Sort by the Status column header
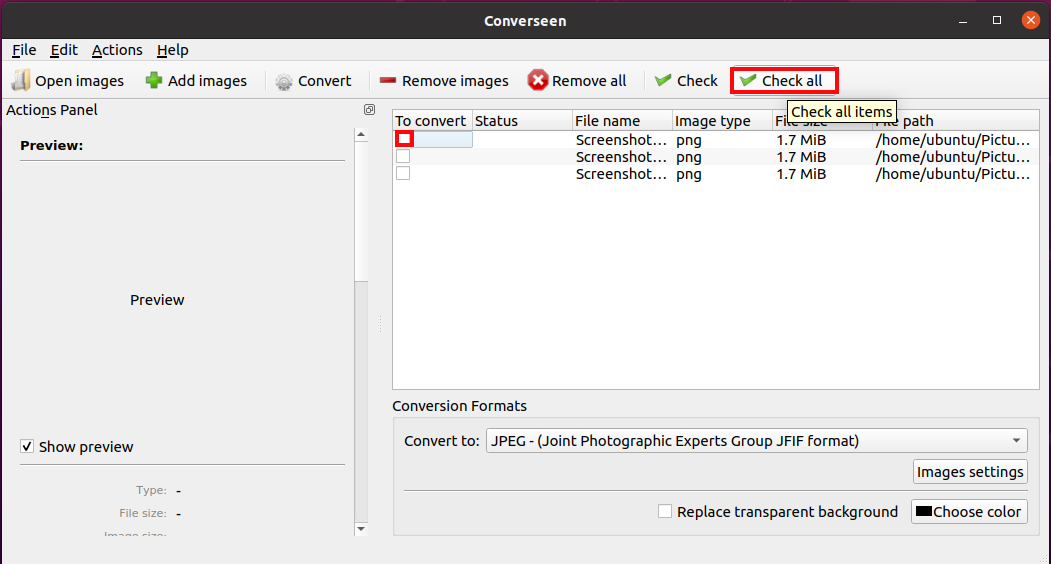Viewport: 1051px width, 564px height. (x=521, y=121)
